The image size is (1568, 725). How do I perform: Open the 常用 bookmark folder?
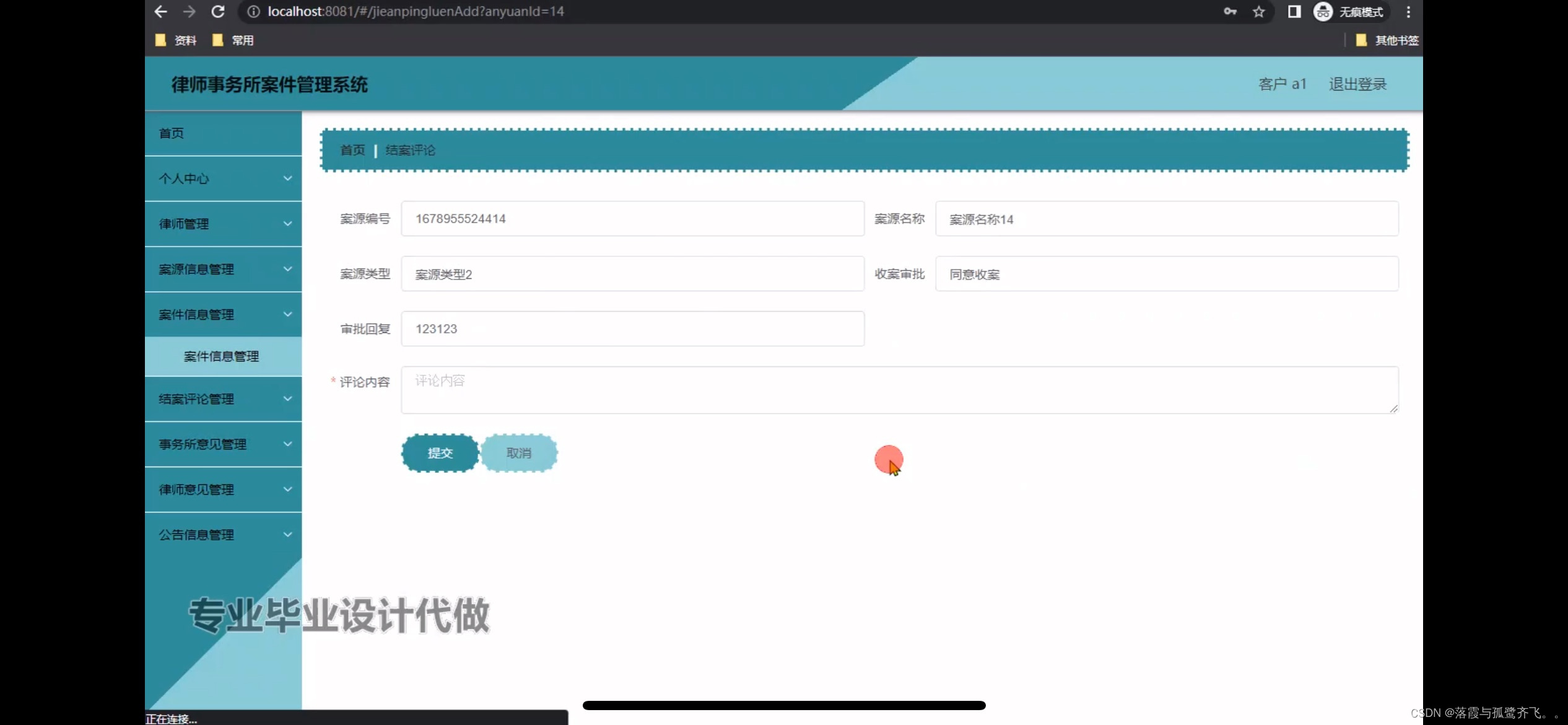[233, 40]
